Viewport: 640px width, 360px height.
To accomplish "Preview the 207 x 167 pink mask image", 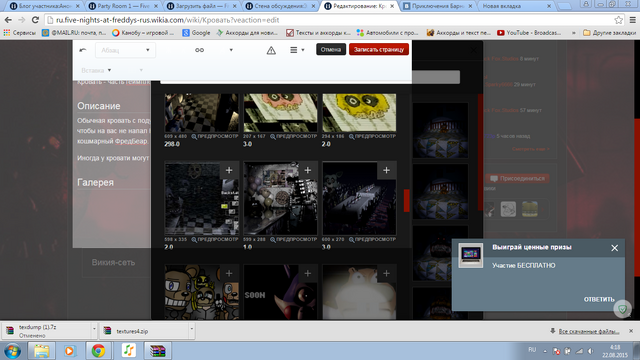I will 293,136.
